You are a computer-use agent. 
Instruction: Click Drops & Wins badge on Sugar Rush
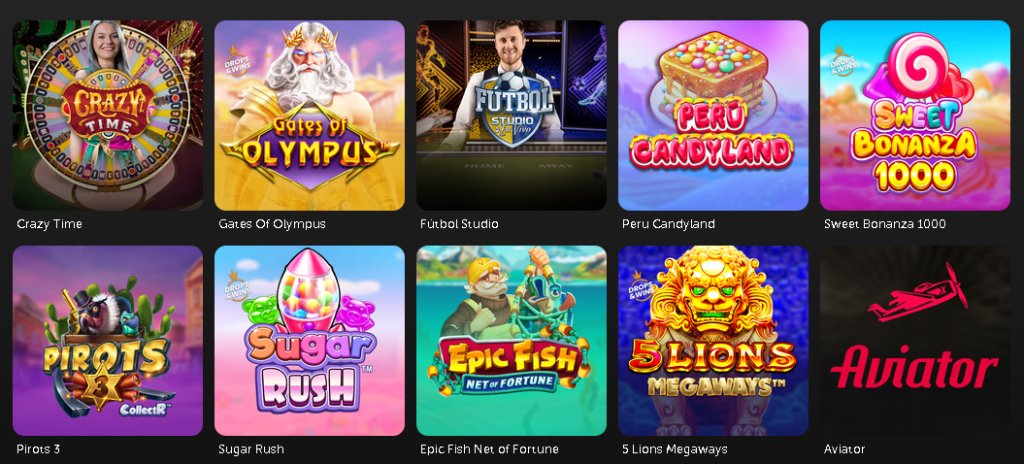tap(236, 285)
